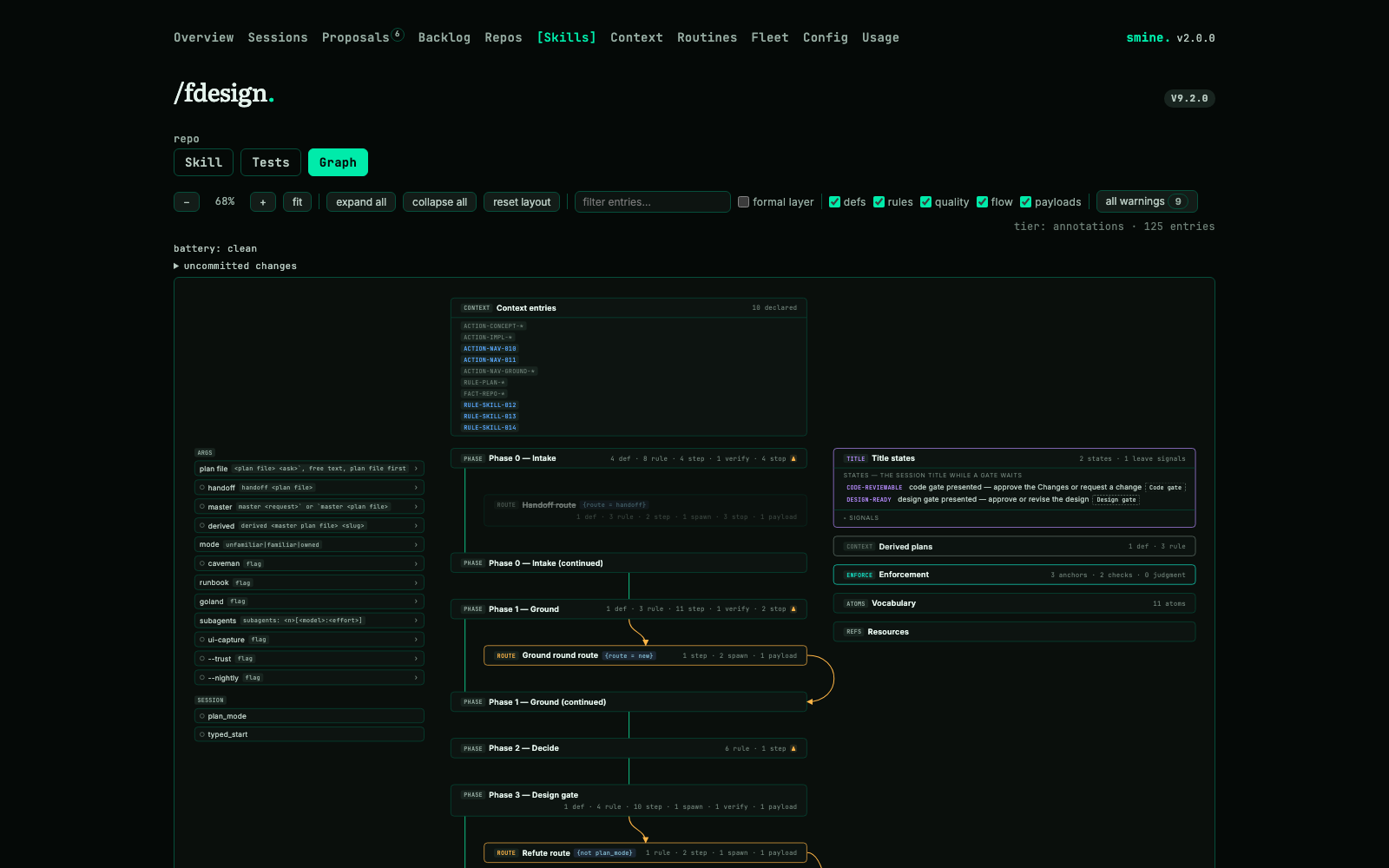Expand the subagents arg row chevron
This screenshot has height=868, width=1389.
point(416,621)
